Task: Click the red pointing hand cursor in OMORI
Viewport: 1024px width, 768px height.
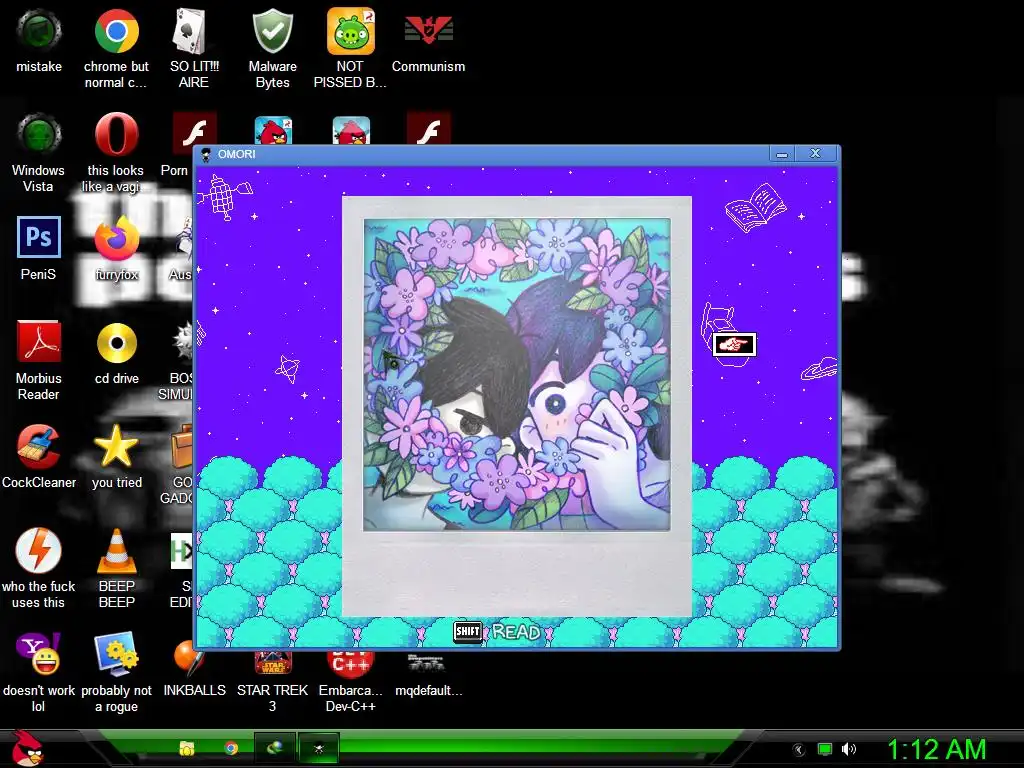Action: pyautogui.click(x=734, y=344)
